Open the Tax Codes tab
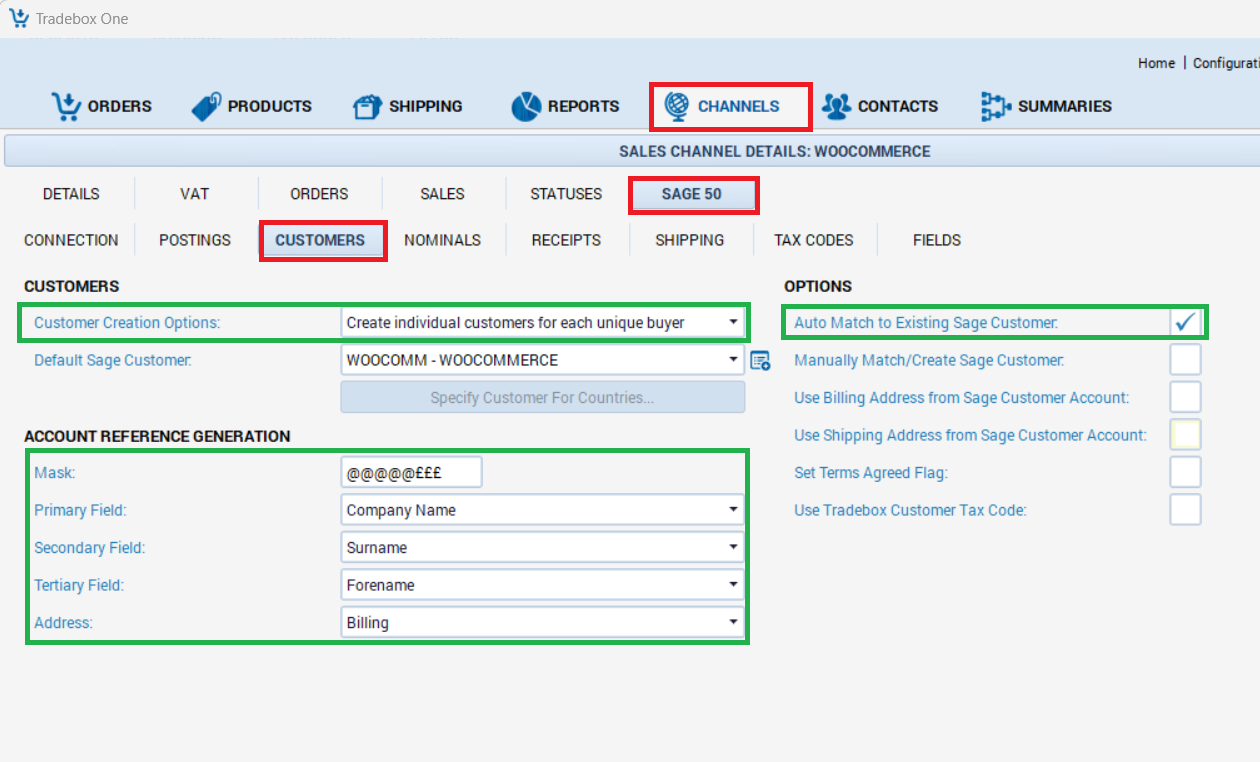 (x=813, y=240)
